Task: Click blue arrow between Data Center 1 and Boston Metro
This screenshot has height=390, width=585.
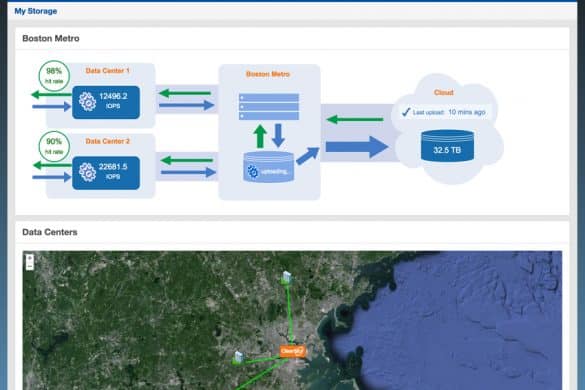Action: click(187, 106)
